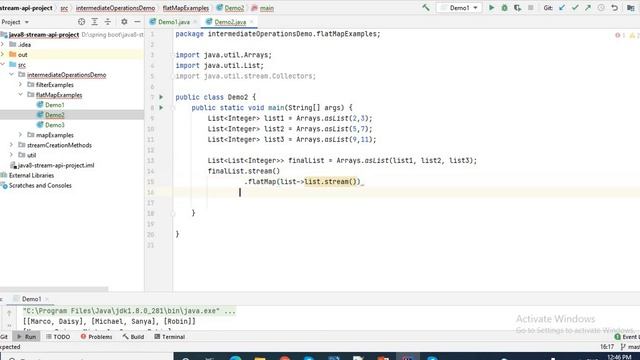Select the Demo2.java editor tab
The height and width of the screenshot is (360, 640).
[230, 22]
